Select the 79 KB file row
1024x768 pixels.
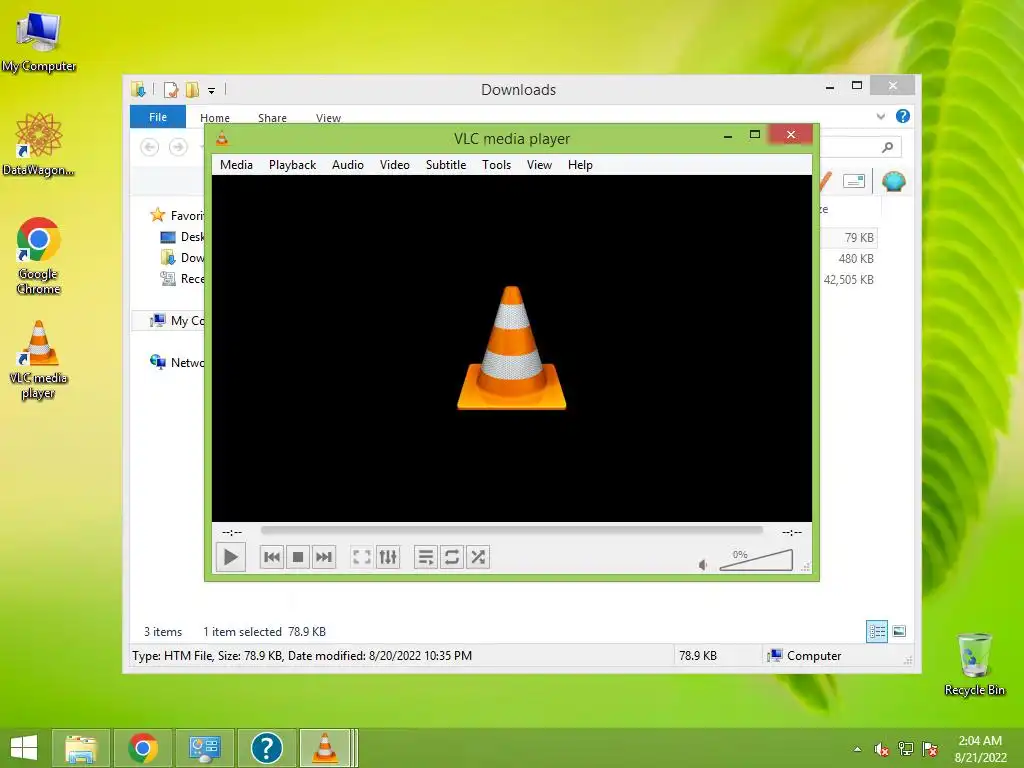coord(848,238)
